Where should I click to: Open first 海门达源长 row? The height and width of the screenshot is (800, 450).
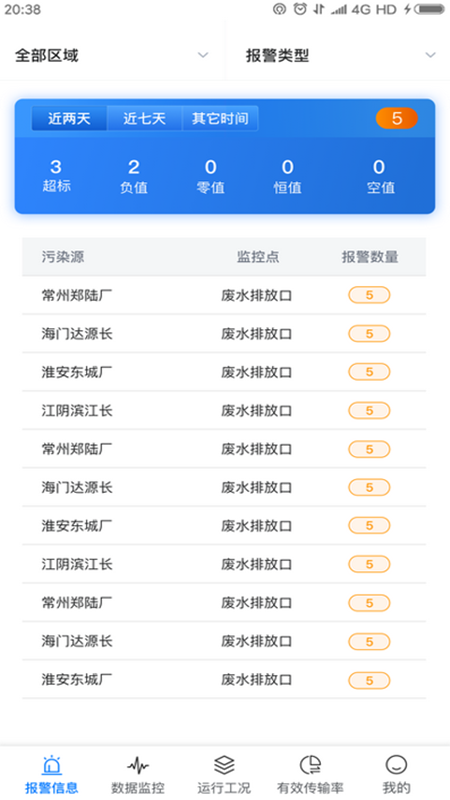pyautogui.click(x=224, y=334)
